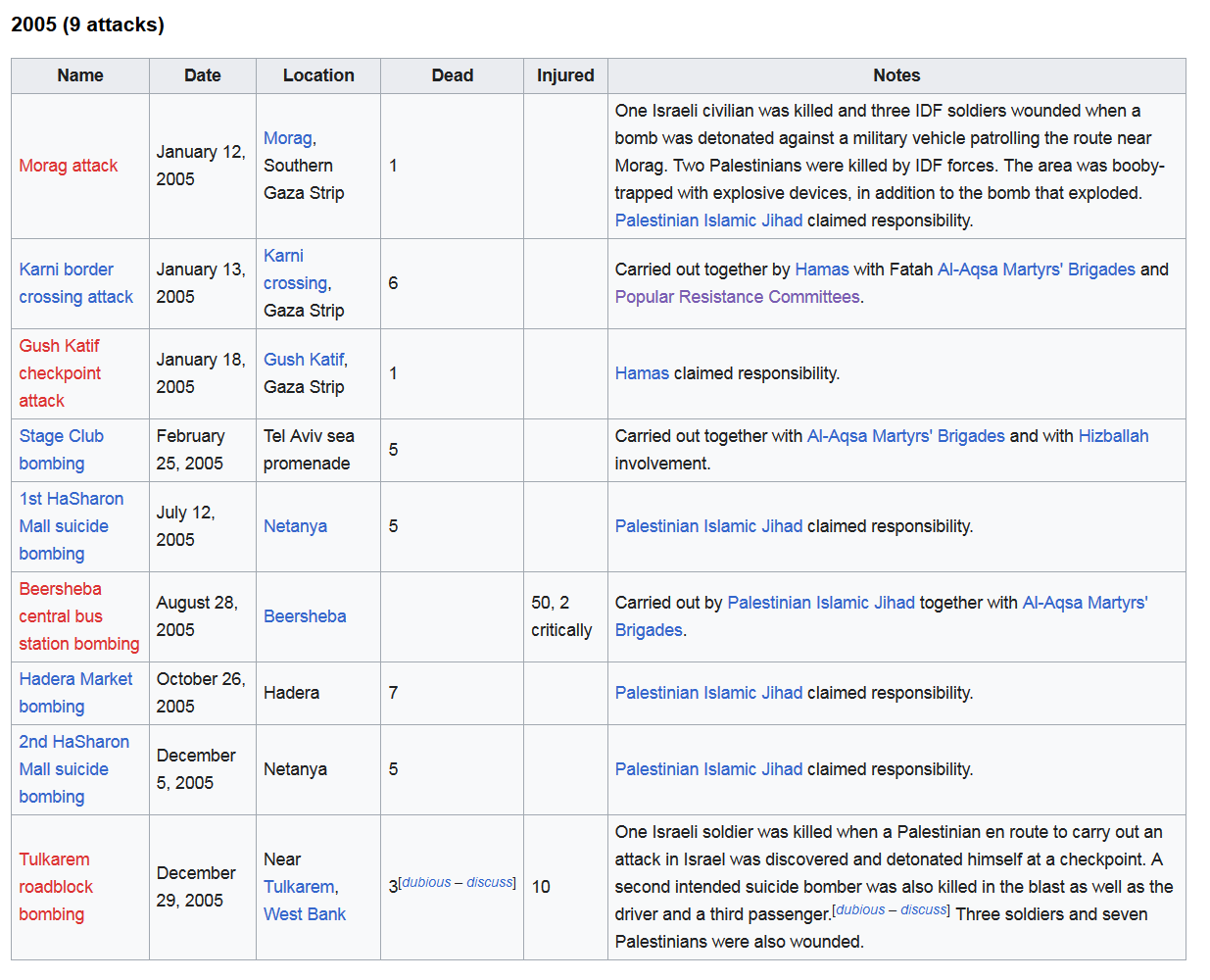Viewport: 1210px width, 980px height.
Task: Open Palestinian Islamic Jihad link in Hadera row
Action: pos(708,693)
